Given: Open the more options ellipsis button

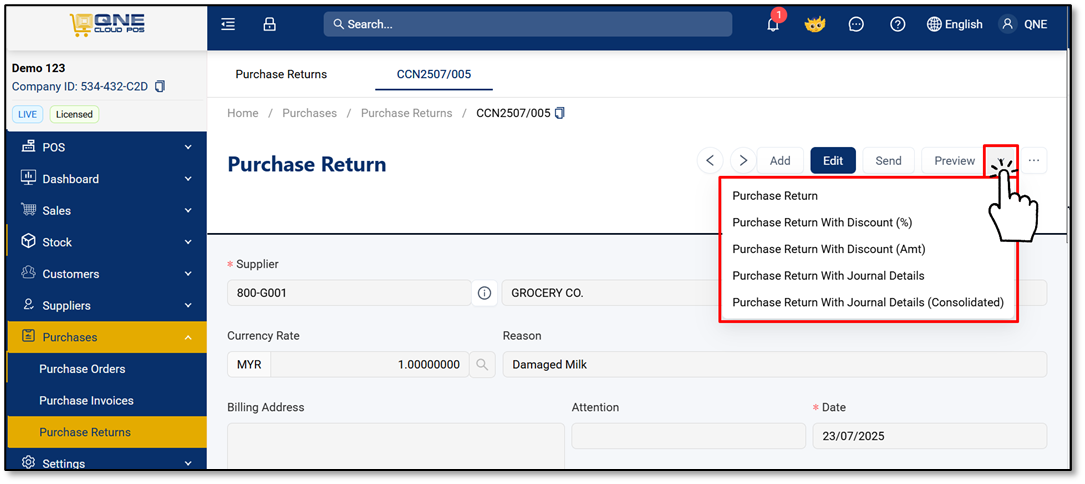Looking at the screenshot, I should 1034,161.
